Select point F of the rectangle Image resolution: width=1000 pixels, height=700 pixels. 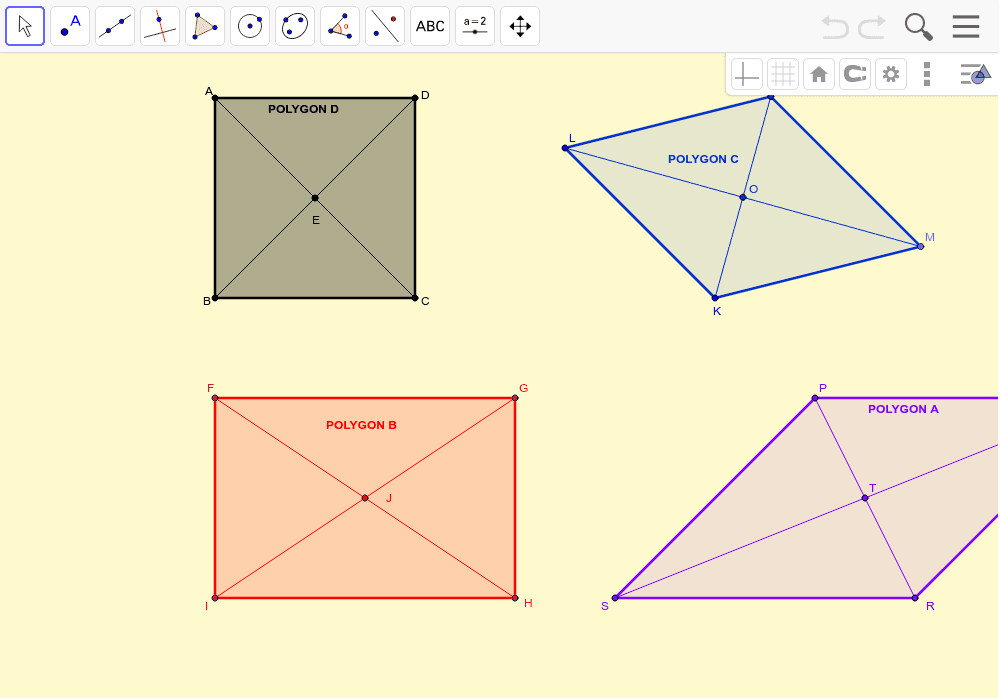tap(215, 398)
